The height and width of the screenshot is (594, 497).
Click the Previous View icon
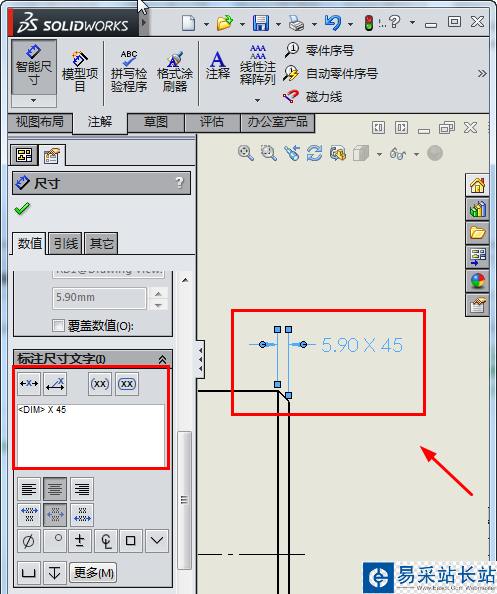(292, 153)
